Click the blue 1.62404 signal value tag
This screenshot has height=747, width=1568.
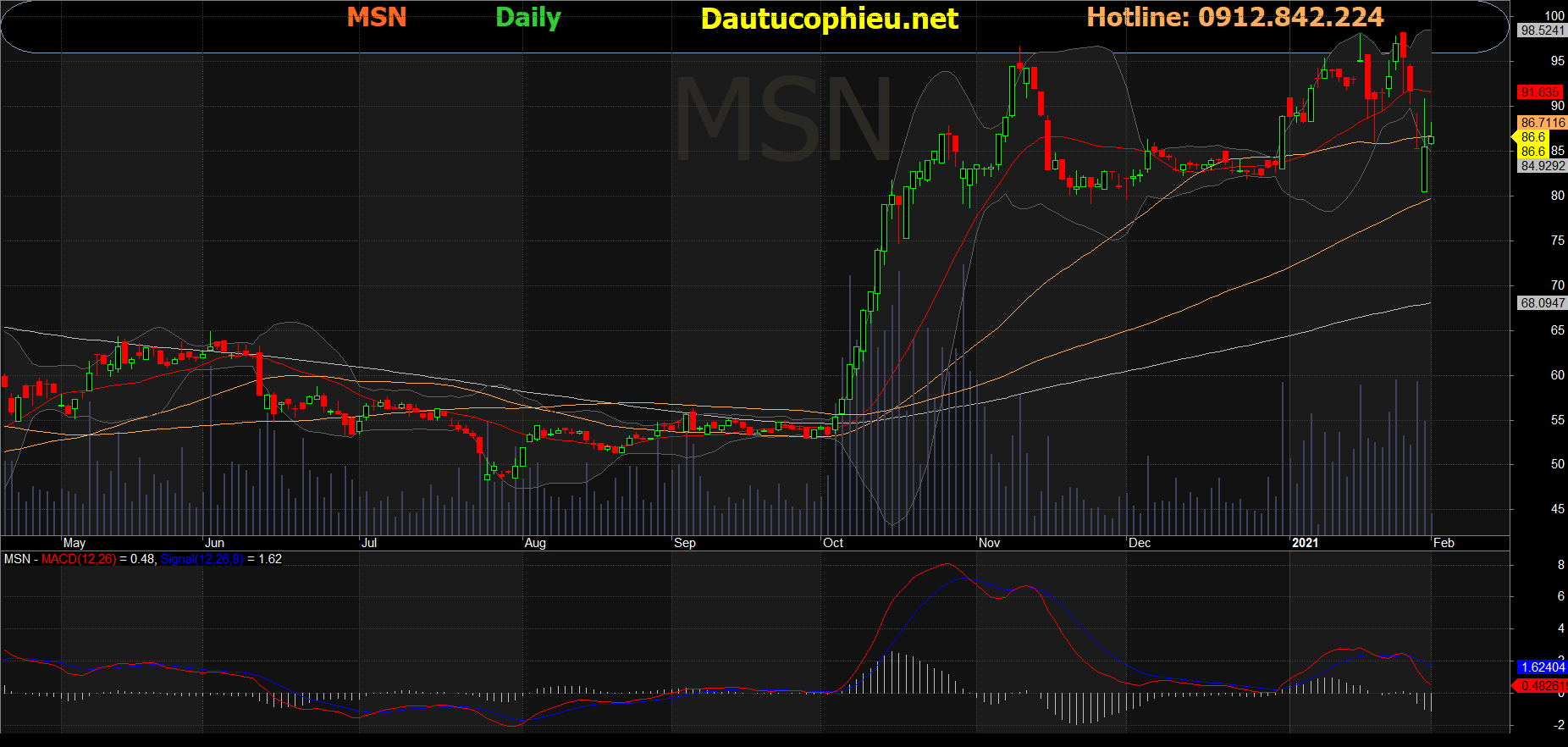1543,667
